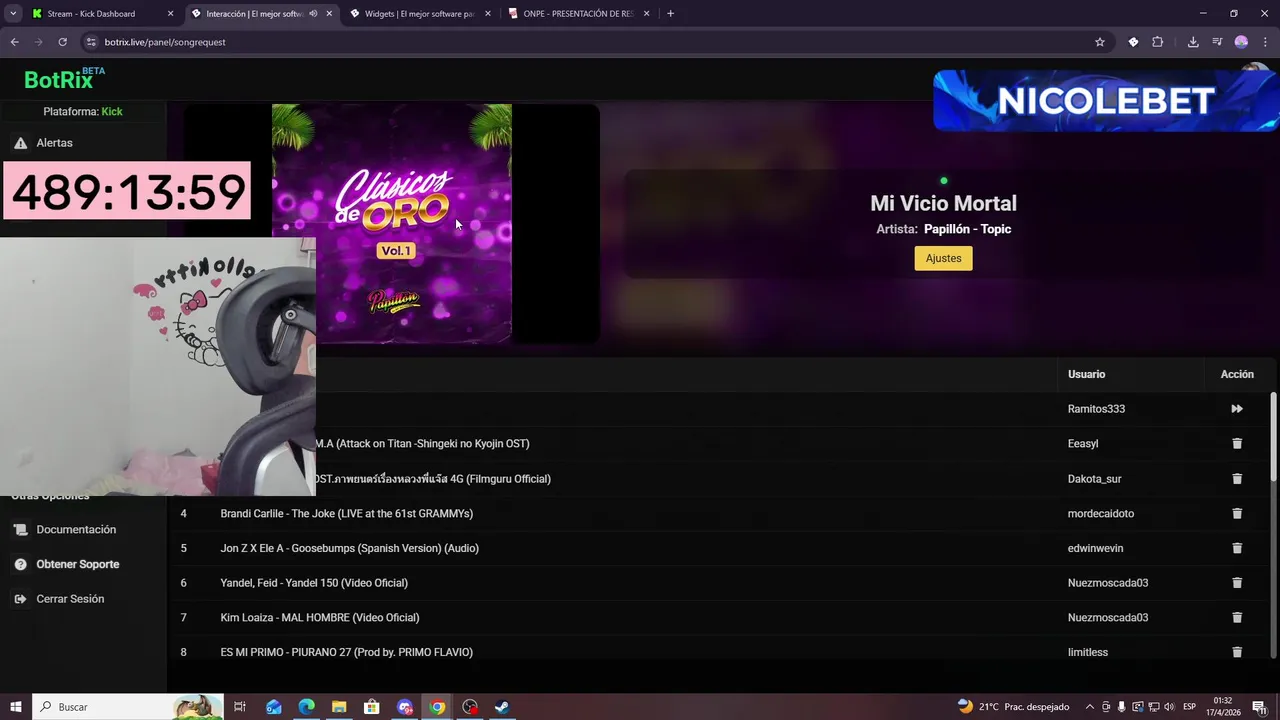Viewport: 1280px width, 720px height.
Task: Open Microsoft Edge from taskbar
Action: tap(306, 707)
